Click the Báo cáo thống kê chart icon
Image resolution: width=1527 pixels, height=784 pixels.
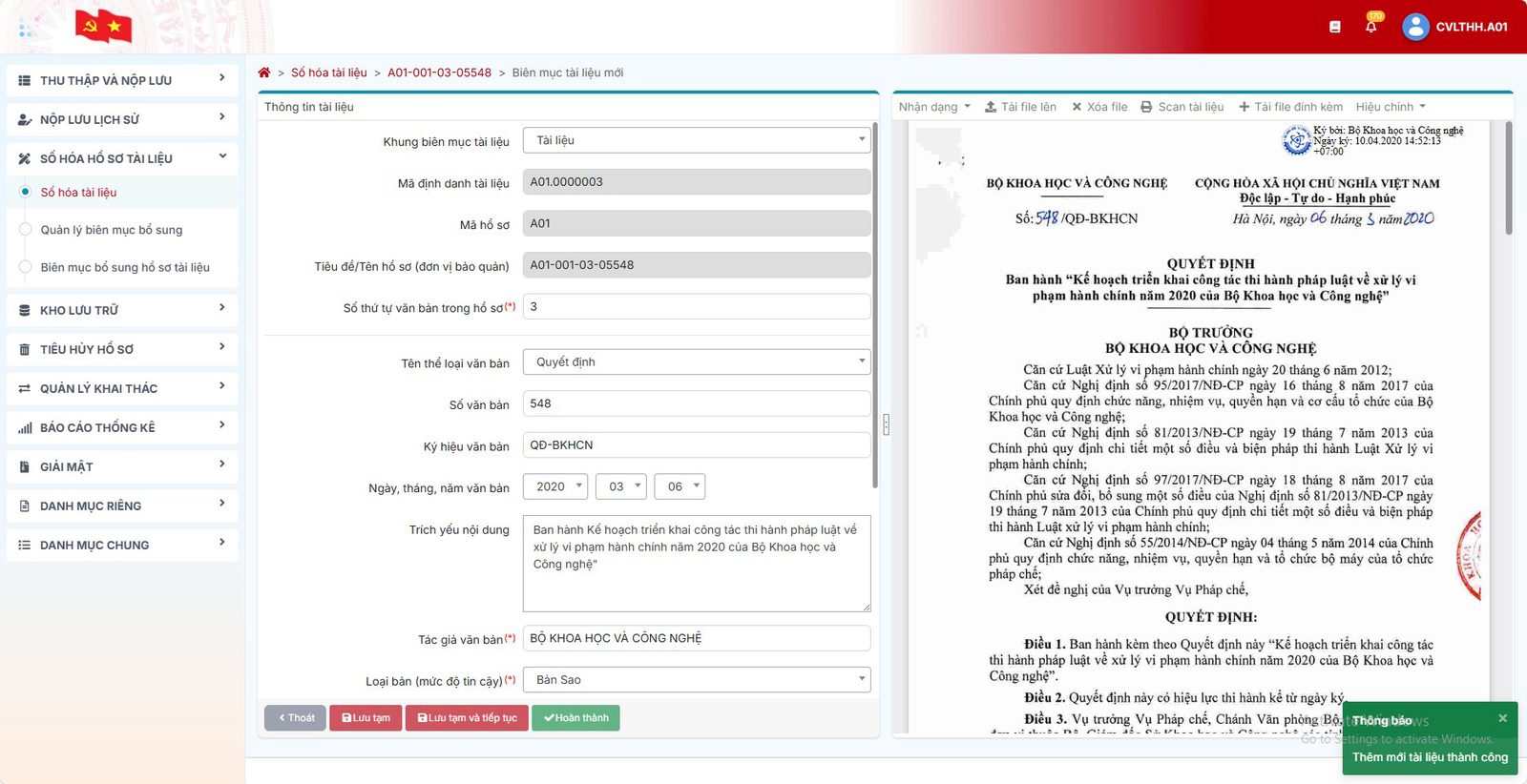pos(25,428)
